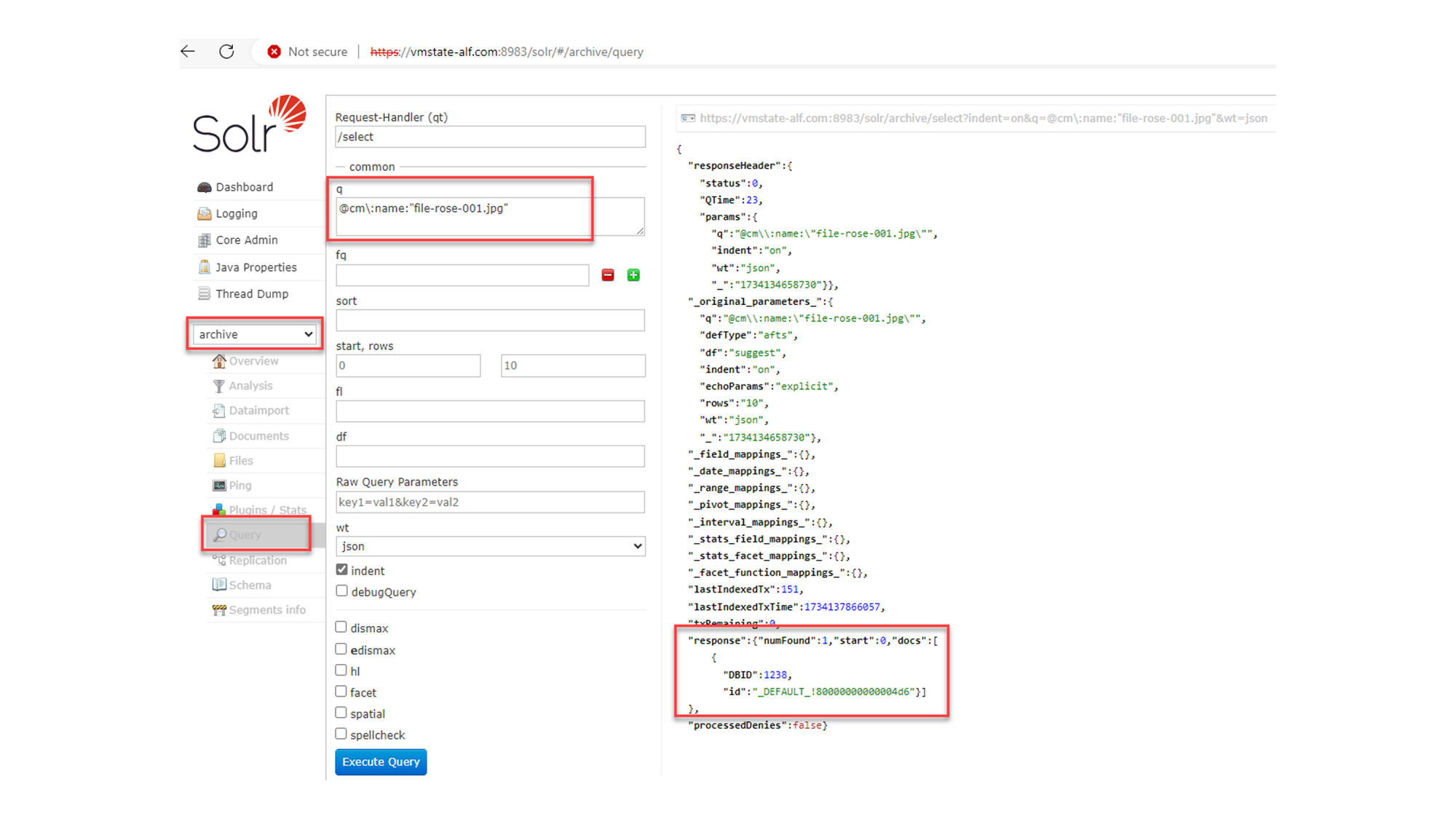Select Ping in core menu
Screen dimensions: 1456x819
point(240,486)
